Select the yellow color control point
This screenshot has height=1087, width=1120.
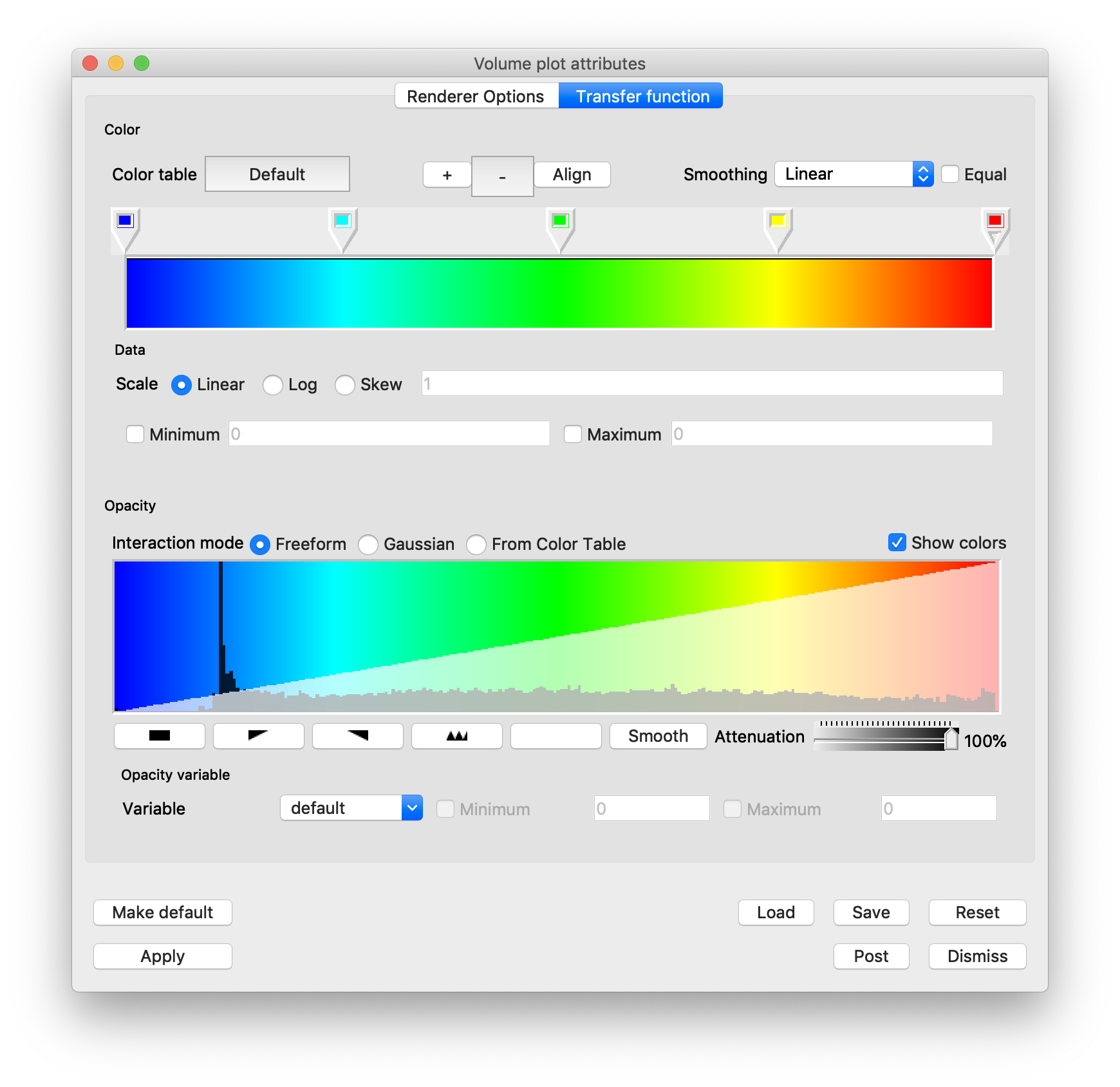(778, 221)
